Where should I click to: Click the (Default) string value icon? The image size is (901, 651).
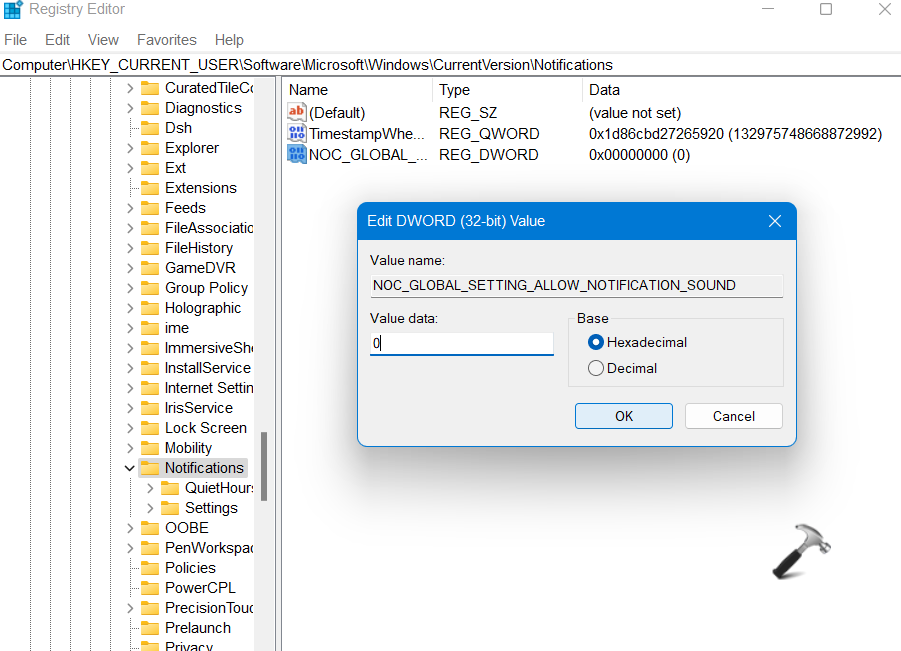tap(297, 113)
